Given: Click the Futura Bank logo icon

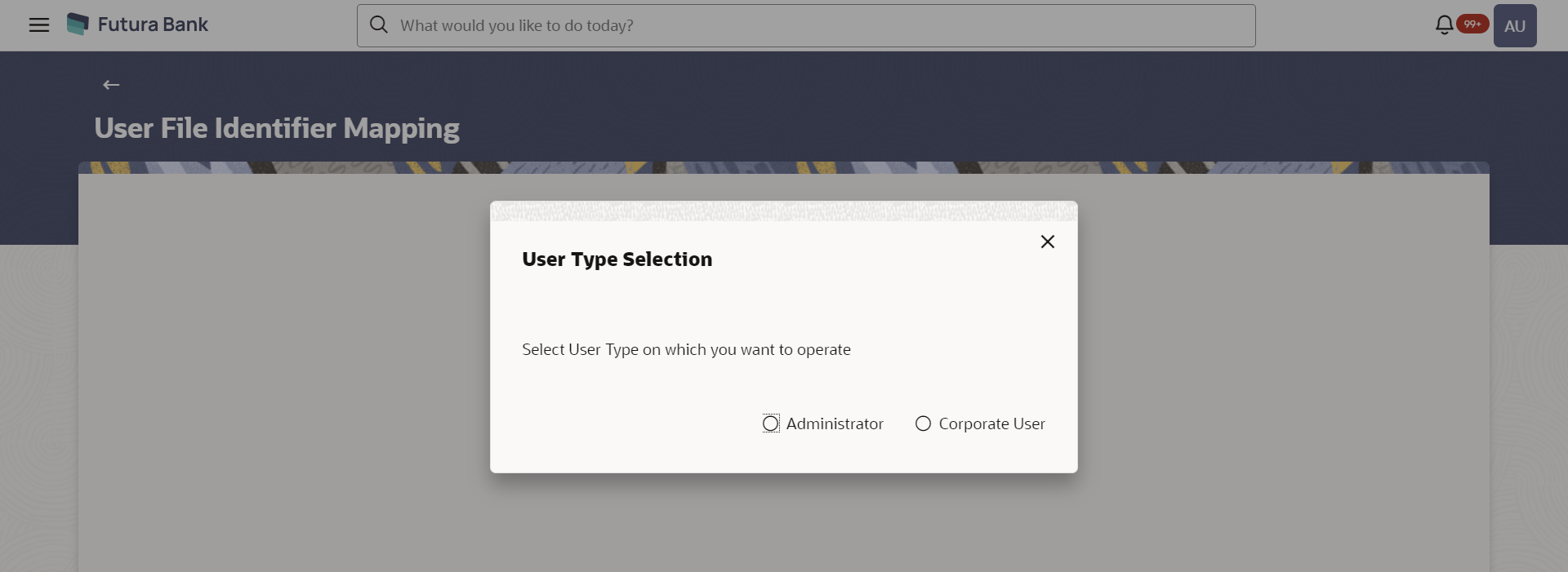Looking at the screenshot, I should click(78, 24).
